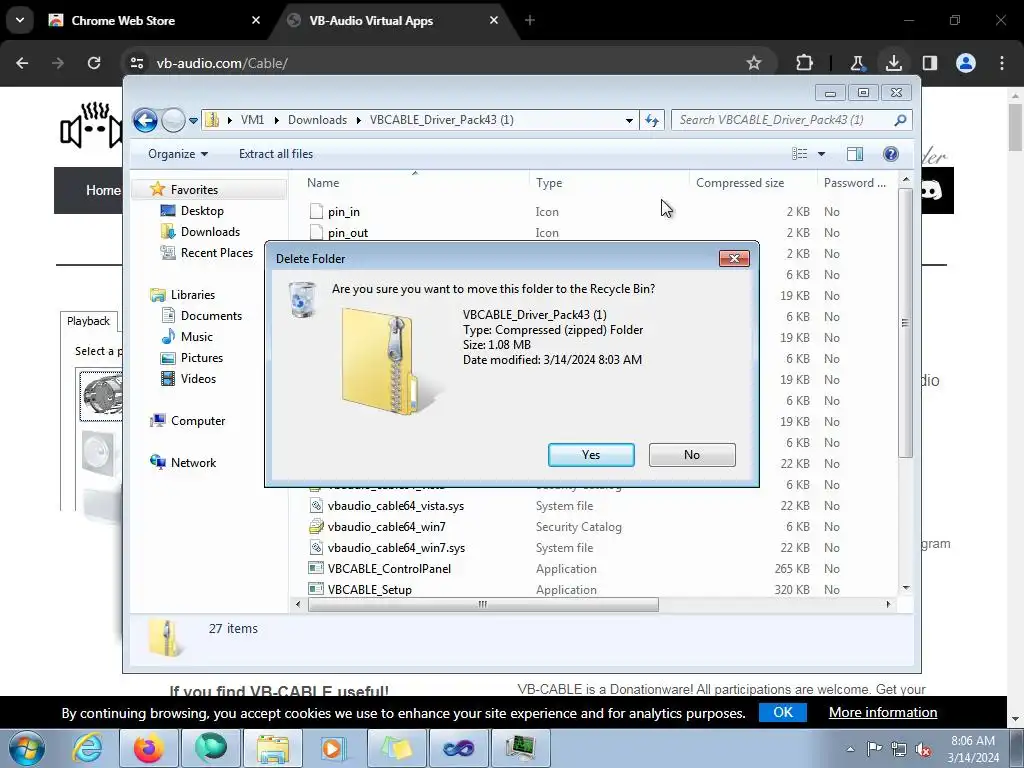Viewport: 1024px width, 768px height.
Task: Go back in Chrome
Action: 22,63
